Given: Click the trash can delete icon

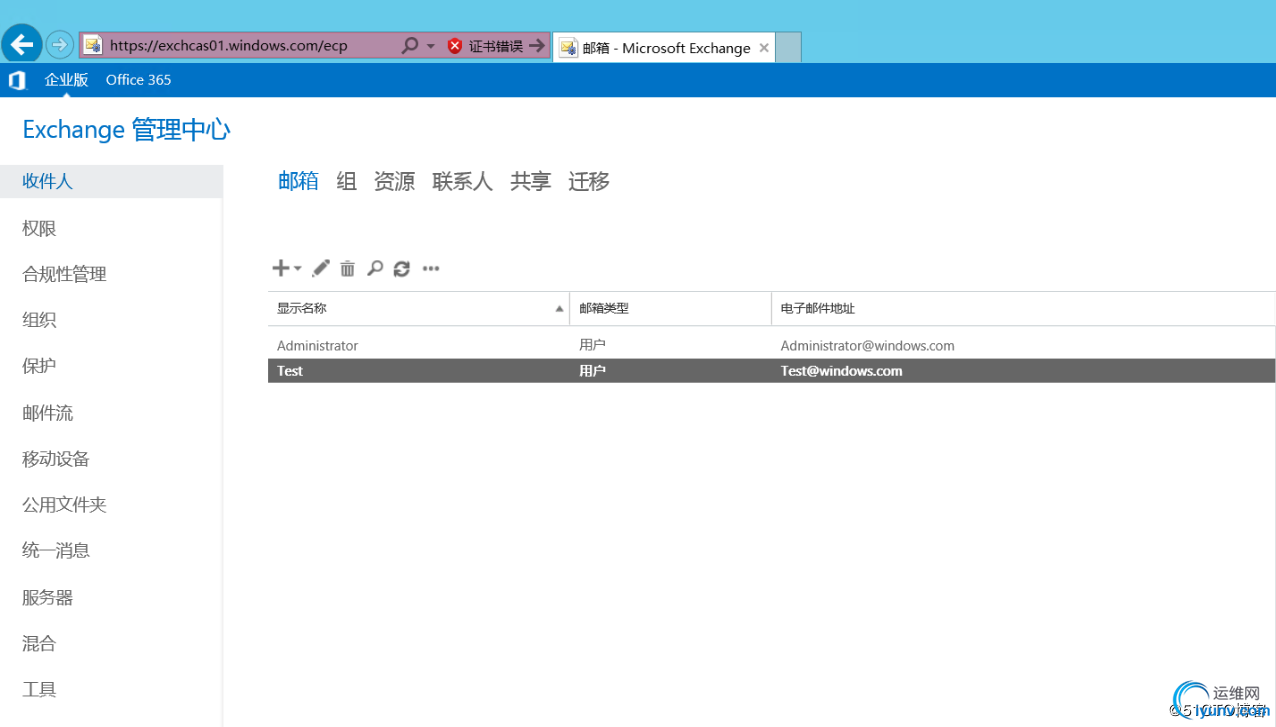Looking at the screenshot, I should pyautogui.click(x=347, y=268).
